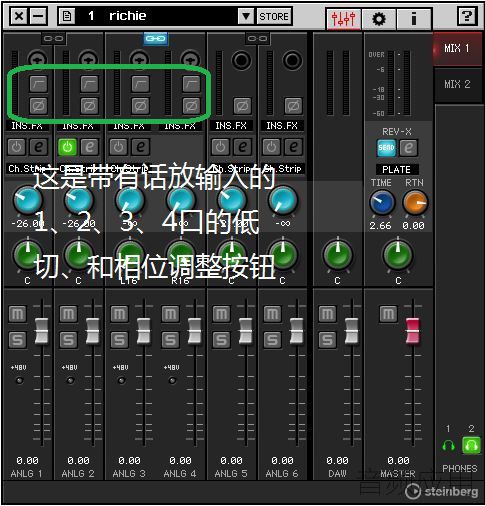
Task: Solo channel ANLG 6
Action: tap(272, 340)
